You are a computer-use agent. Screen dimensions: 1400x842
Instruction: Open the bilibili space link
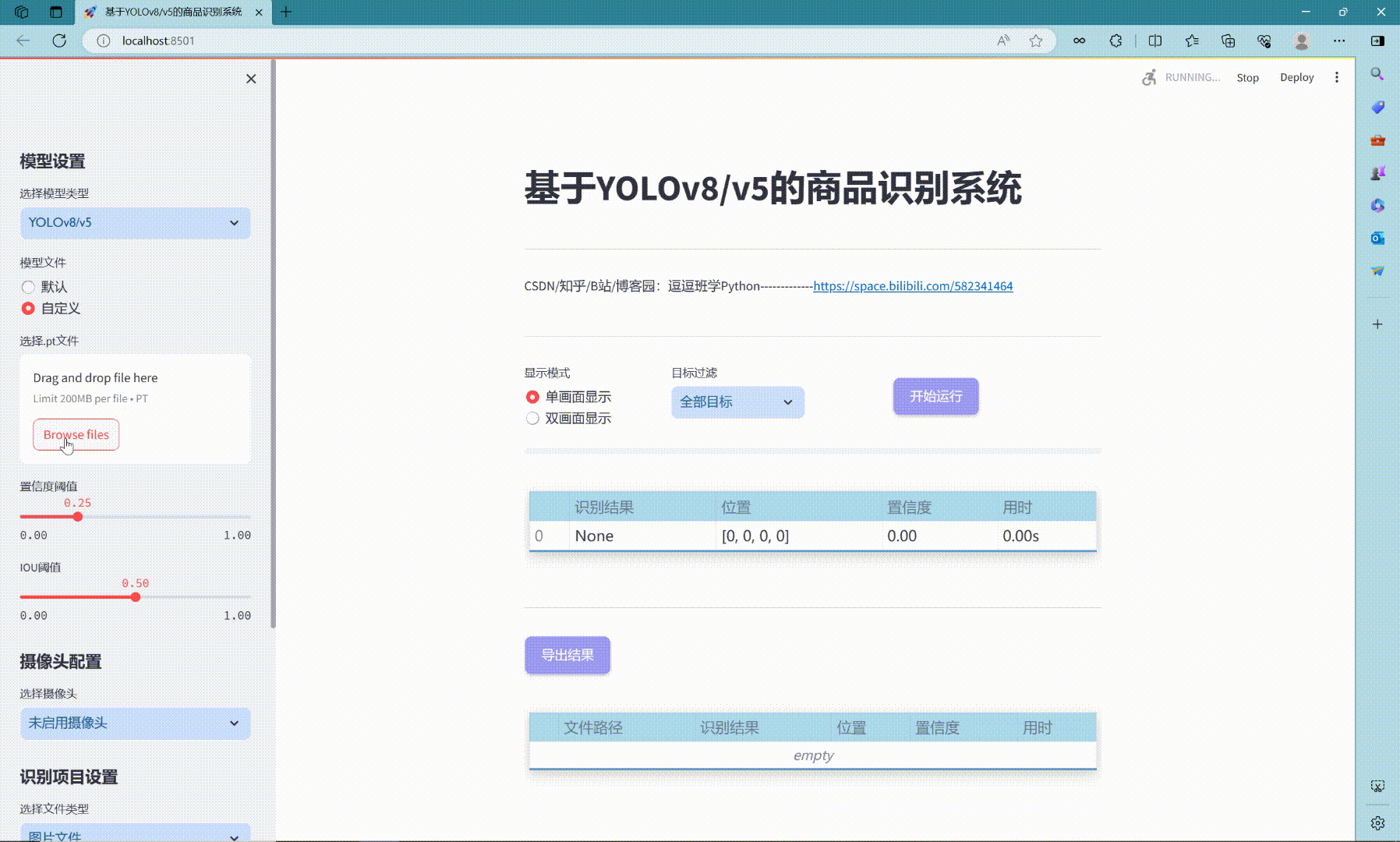tap(913, 286)
